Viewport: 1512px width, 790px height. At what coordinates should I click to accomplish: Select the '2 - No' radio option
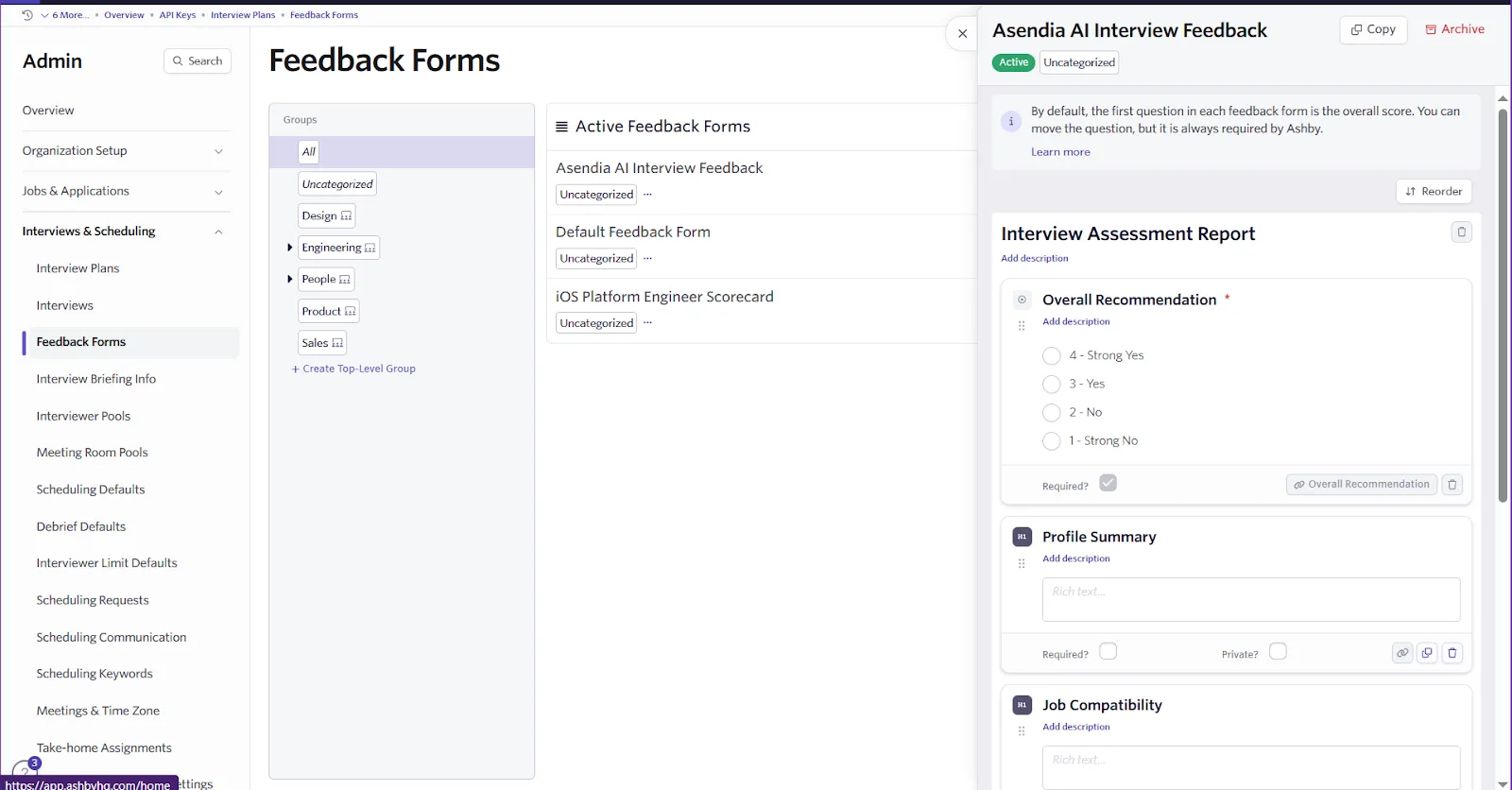(x=1051, y=413)
